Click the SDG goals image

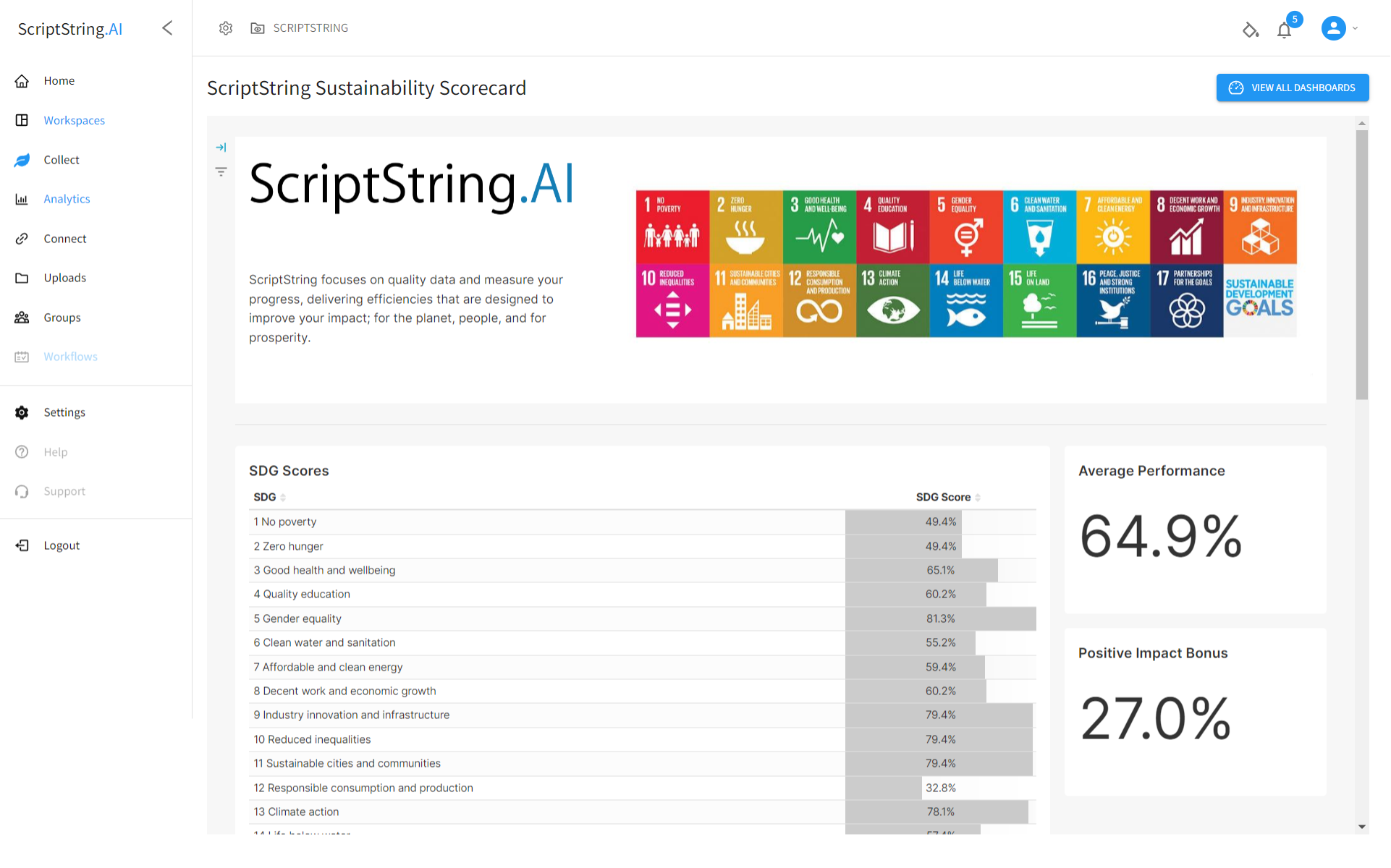point(965,264)
